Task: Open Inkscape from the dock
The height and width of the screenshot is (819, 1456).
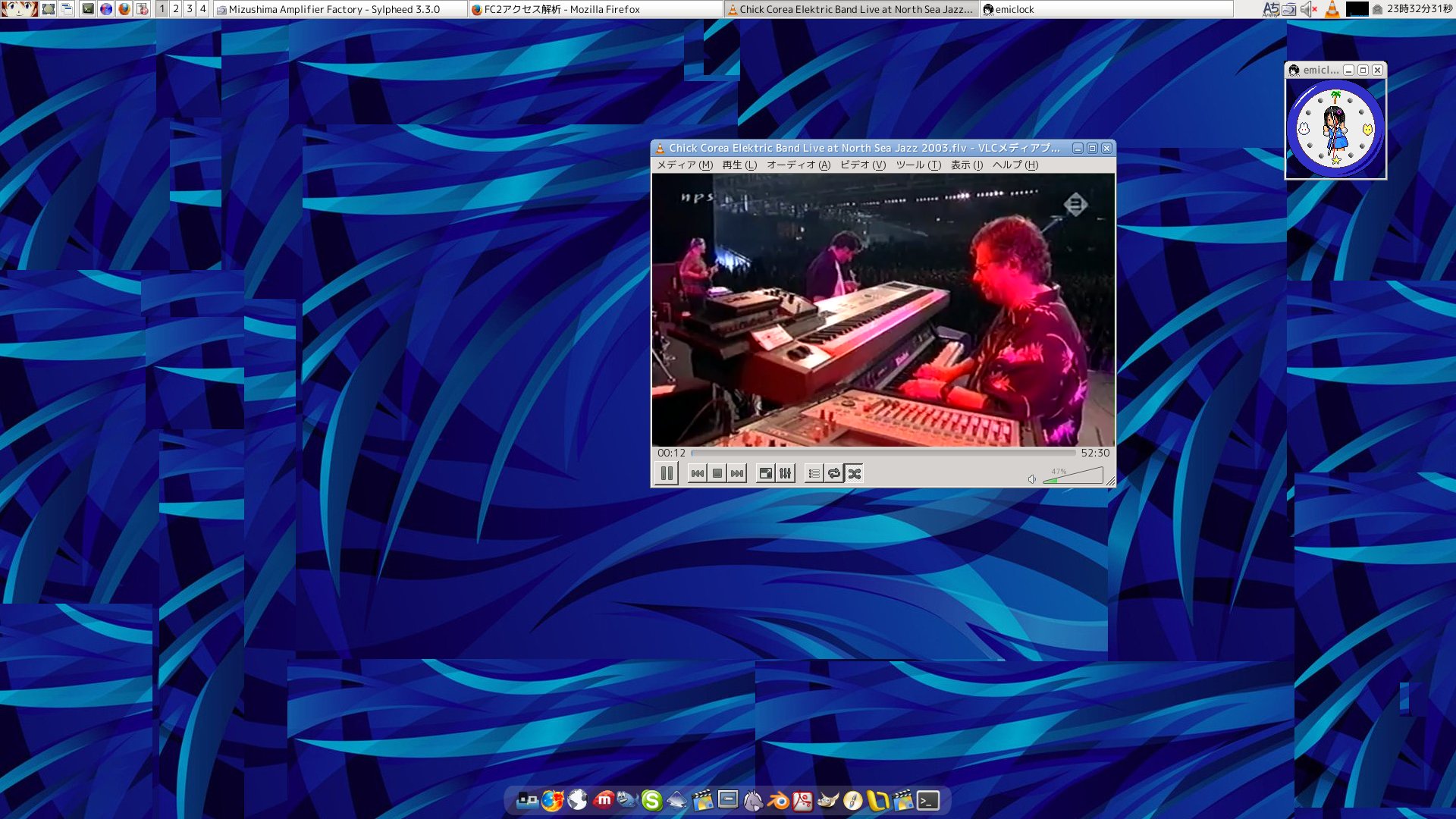Action: (676, 800)
